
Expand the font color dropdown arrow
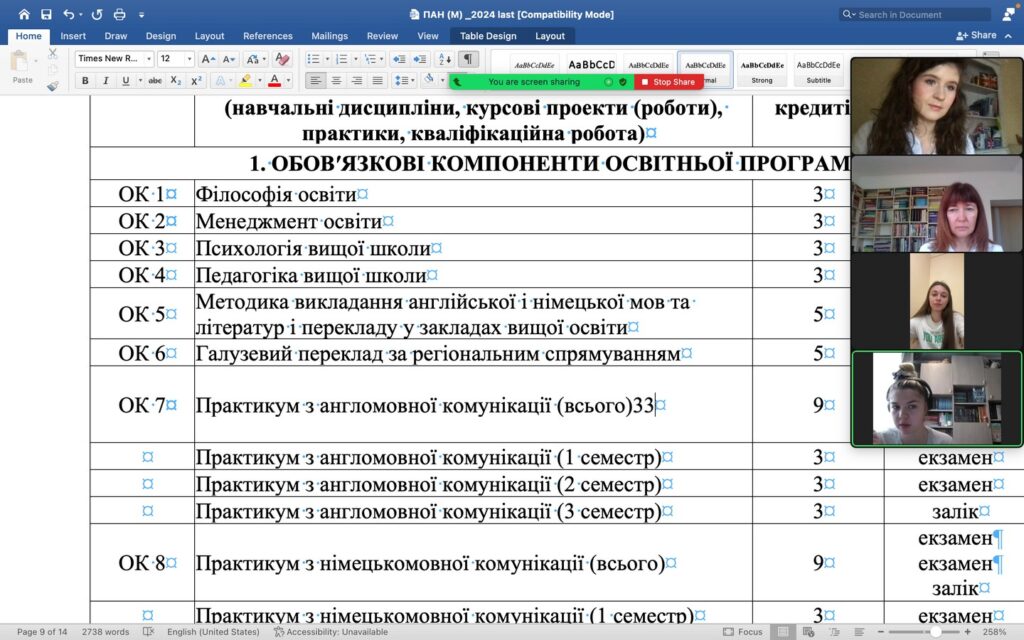click(x=288, y=81)
